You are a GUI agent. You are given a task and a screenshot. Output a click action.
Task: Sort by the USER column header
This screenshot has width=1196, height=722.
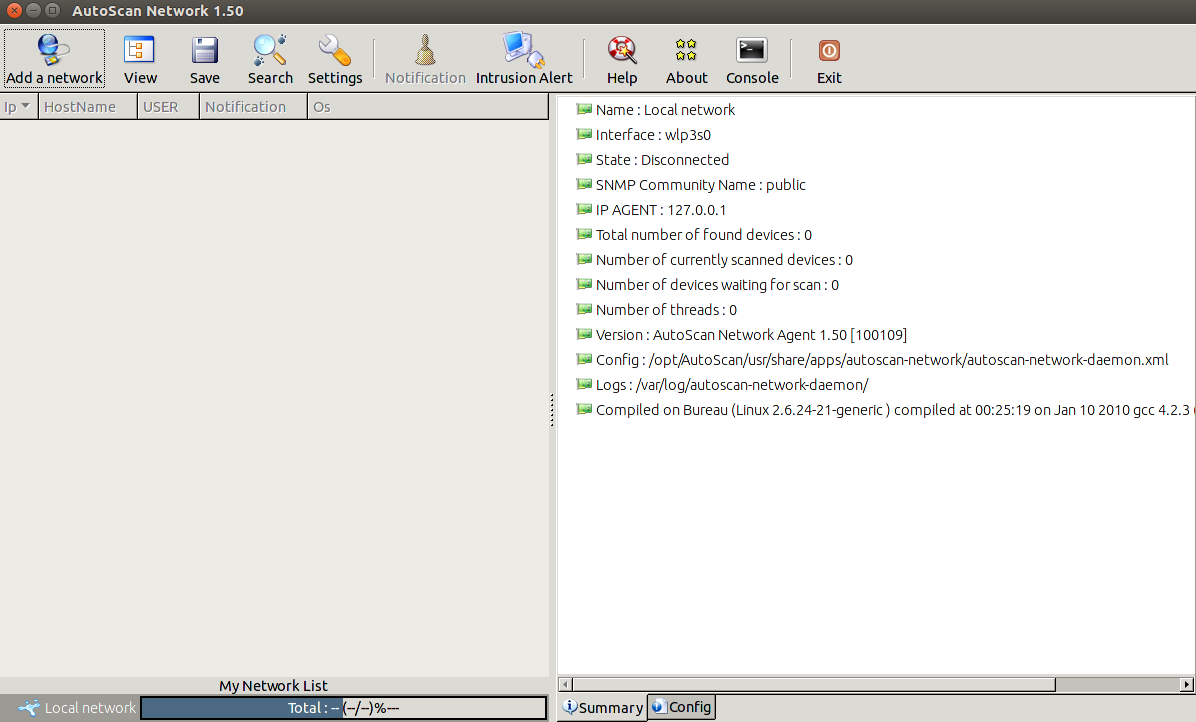169,107
